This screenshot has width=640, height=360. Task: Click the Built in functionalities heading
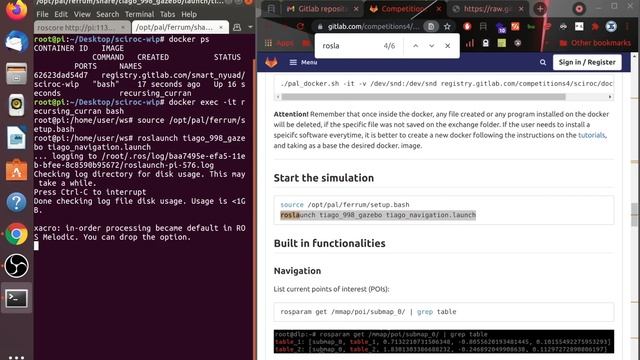329,243
